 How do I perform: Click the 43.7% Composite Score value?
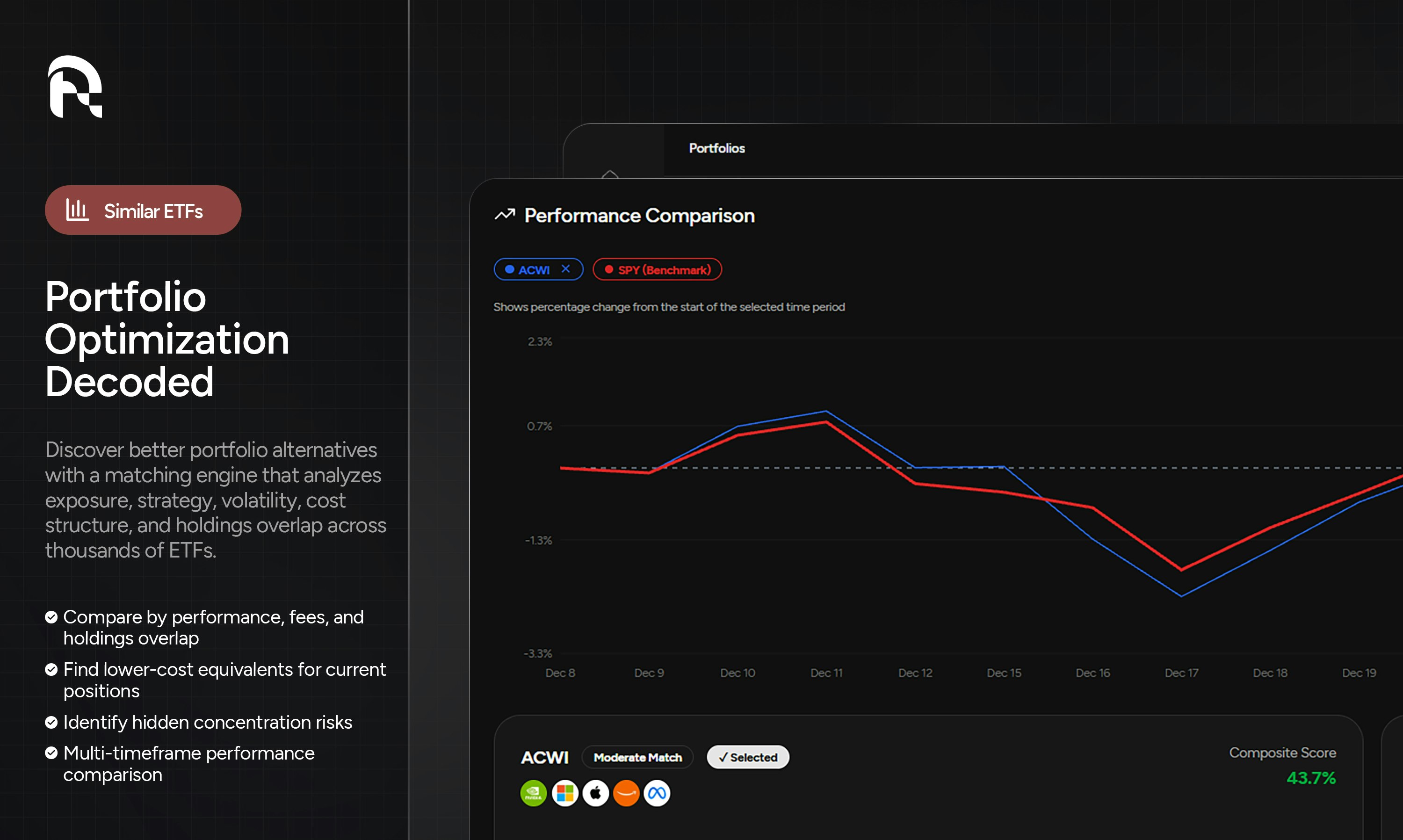coord(1311,778)
